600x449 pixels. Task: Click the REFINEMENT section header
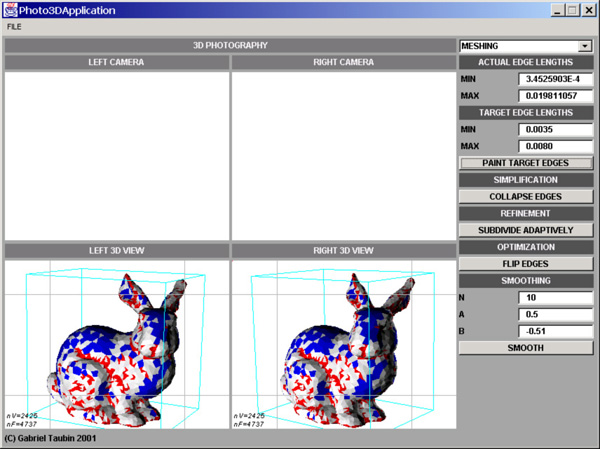click(x=526, y=214)
